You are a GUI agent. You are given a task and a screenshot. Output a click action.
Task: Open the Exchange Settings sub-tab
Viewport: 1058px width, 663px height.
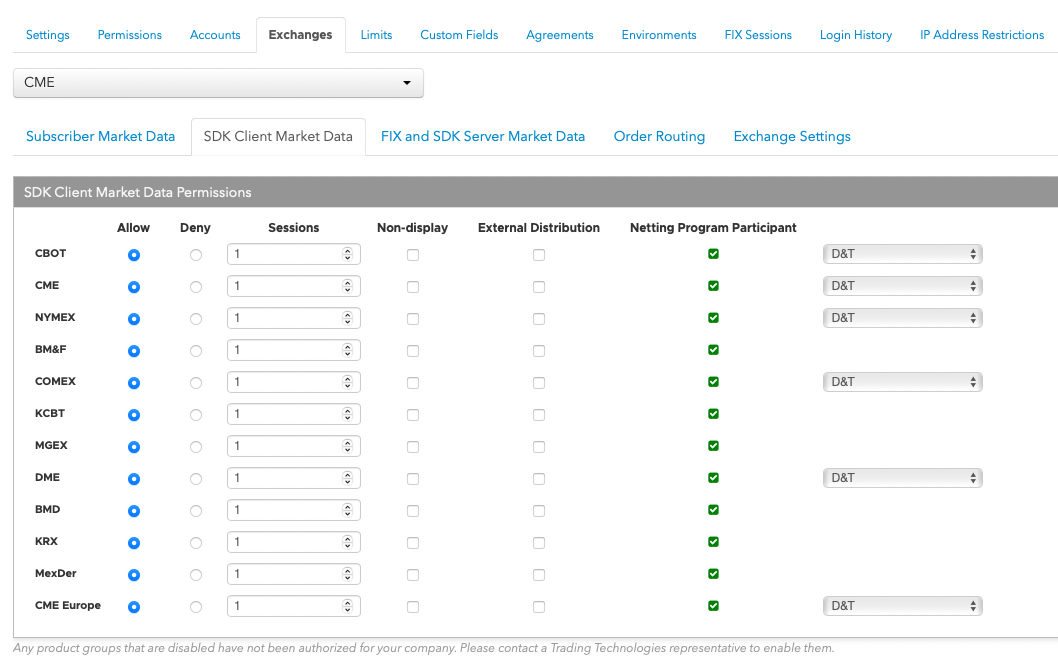[792, 137]
